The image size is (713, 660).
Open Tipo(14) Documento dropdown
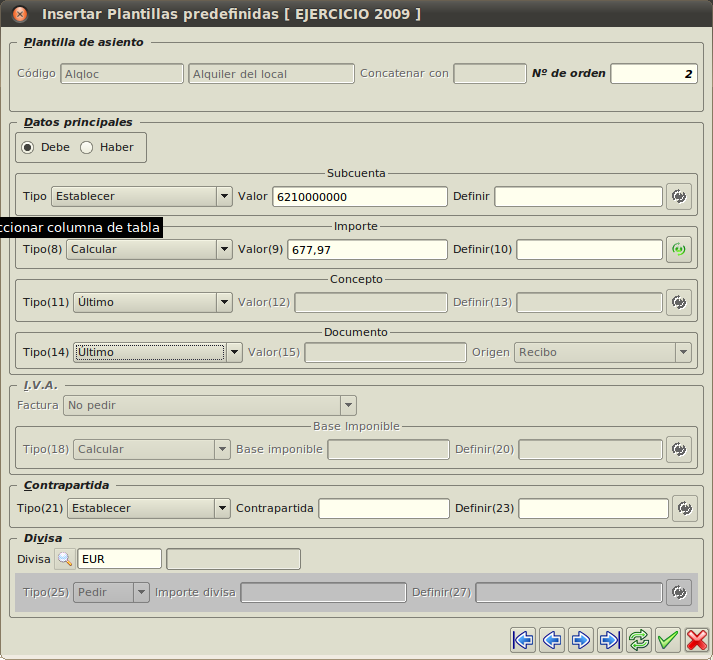158,353
